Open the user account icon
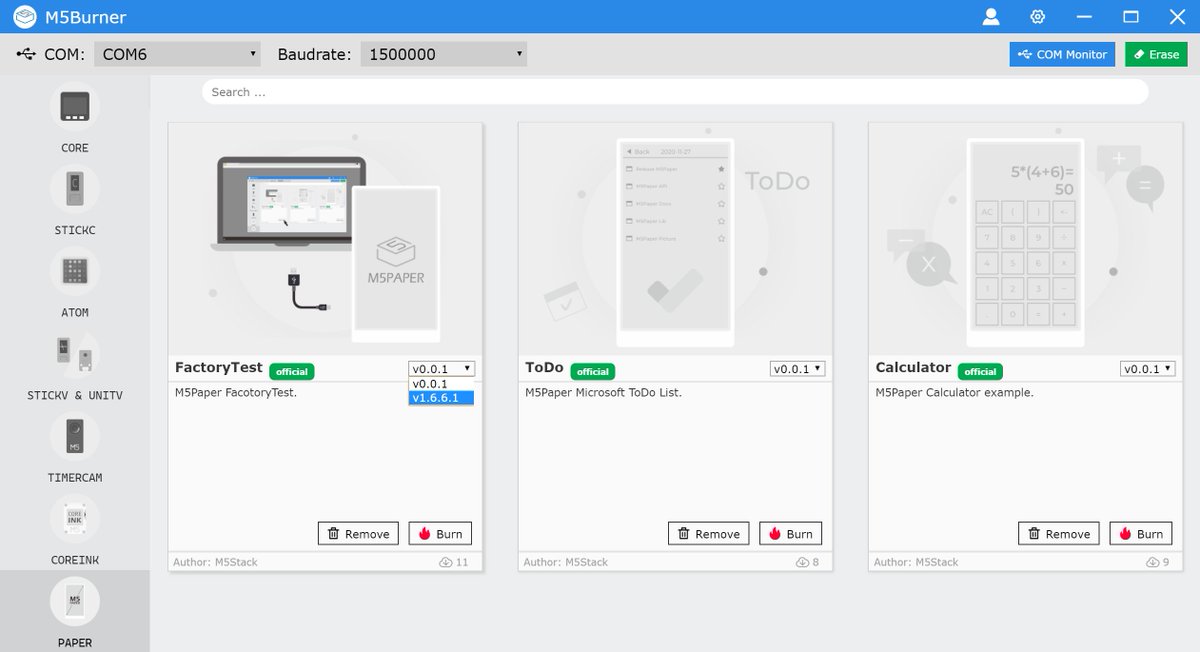Screen dimensions: 1200x652 point(991,17)
